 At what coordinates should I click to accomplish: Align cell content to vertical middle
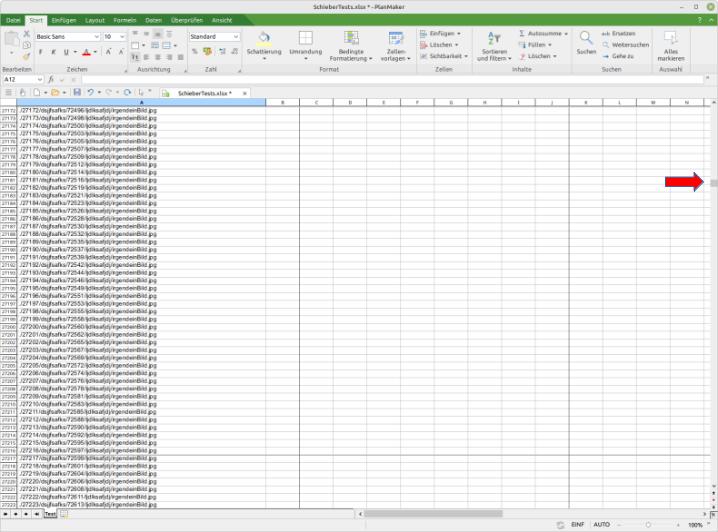click(146, 33)
